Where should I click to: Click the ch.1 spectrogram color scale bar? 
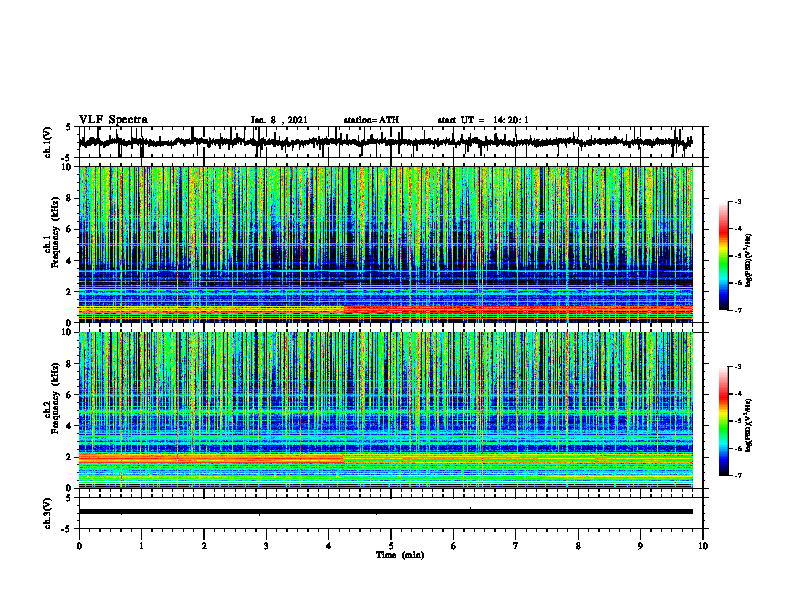coord(723,256)
